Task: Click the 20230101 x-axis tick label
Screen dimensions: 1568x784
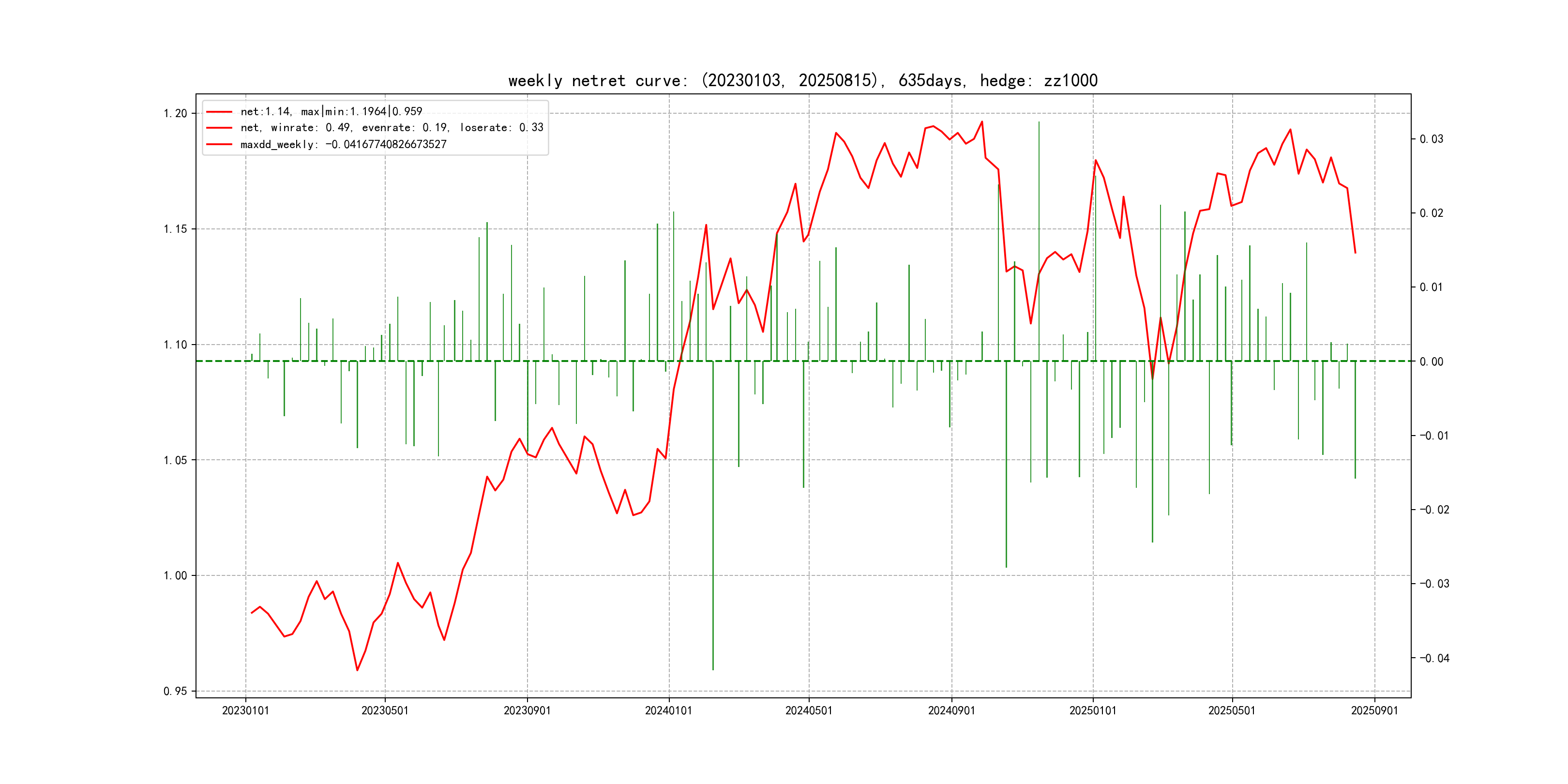Action: pyautogui.click(x=245, y=710)
